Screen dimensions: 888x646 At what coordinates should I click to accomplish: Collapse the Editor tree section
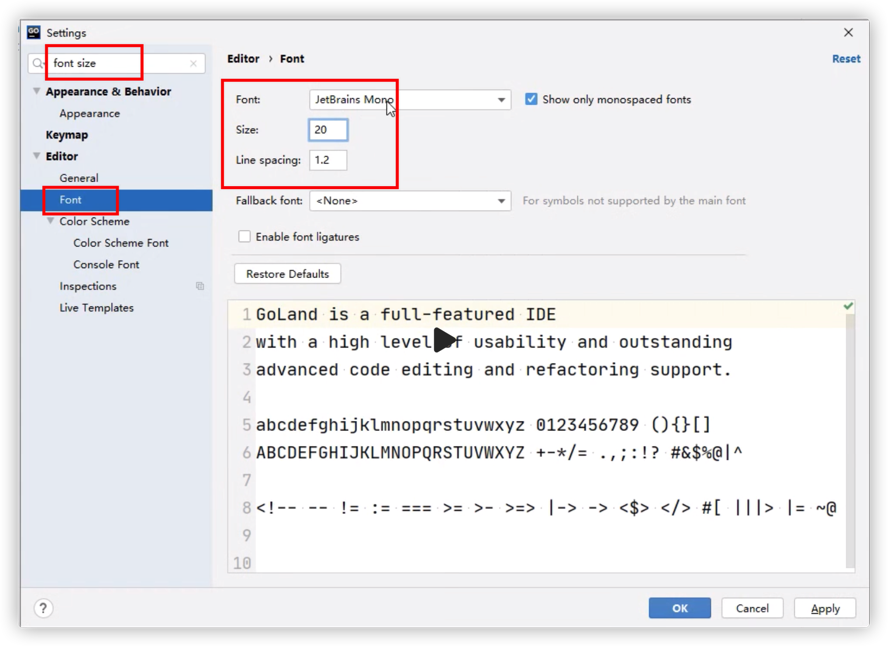[x=36, y=156]
